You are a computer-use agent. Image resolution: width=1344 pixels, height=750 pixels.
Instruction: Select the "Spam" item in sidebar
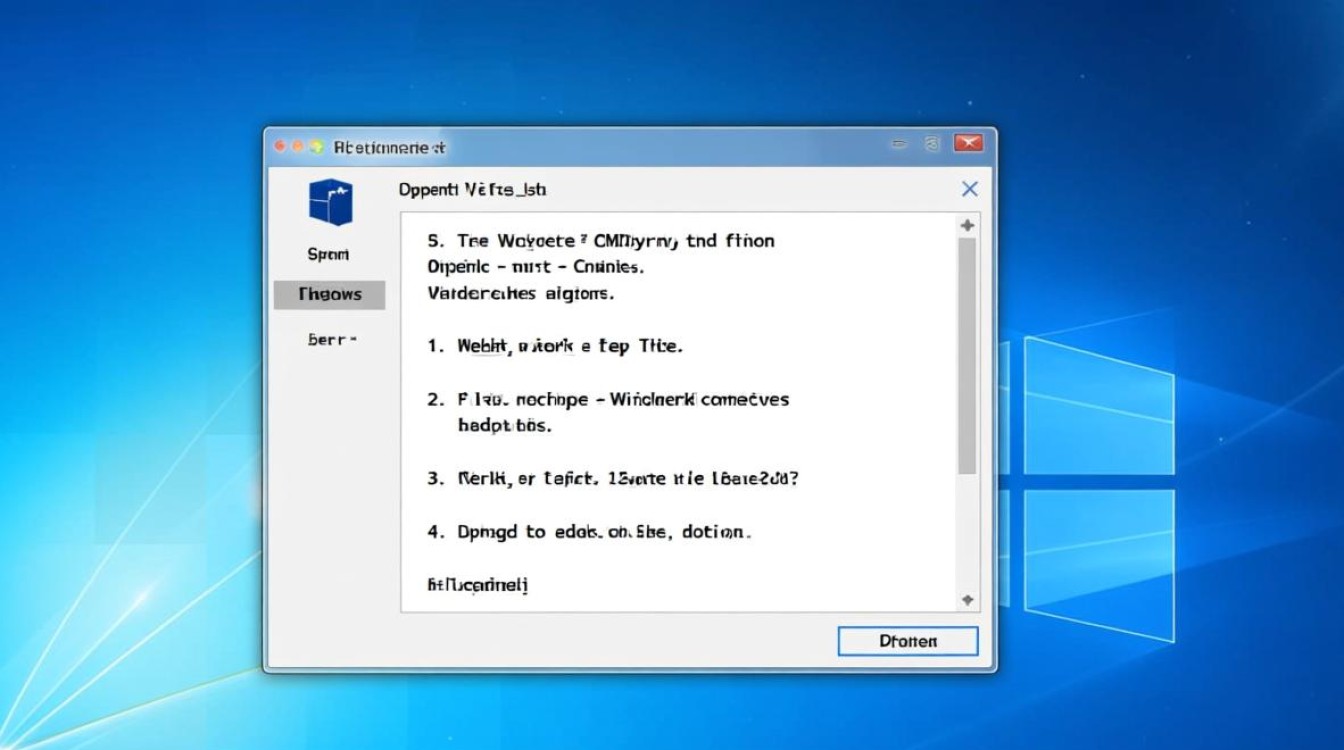328,254
